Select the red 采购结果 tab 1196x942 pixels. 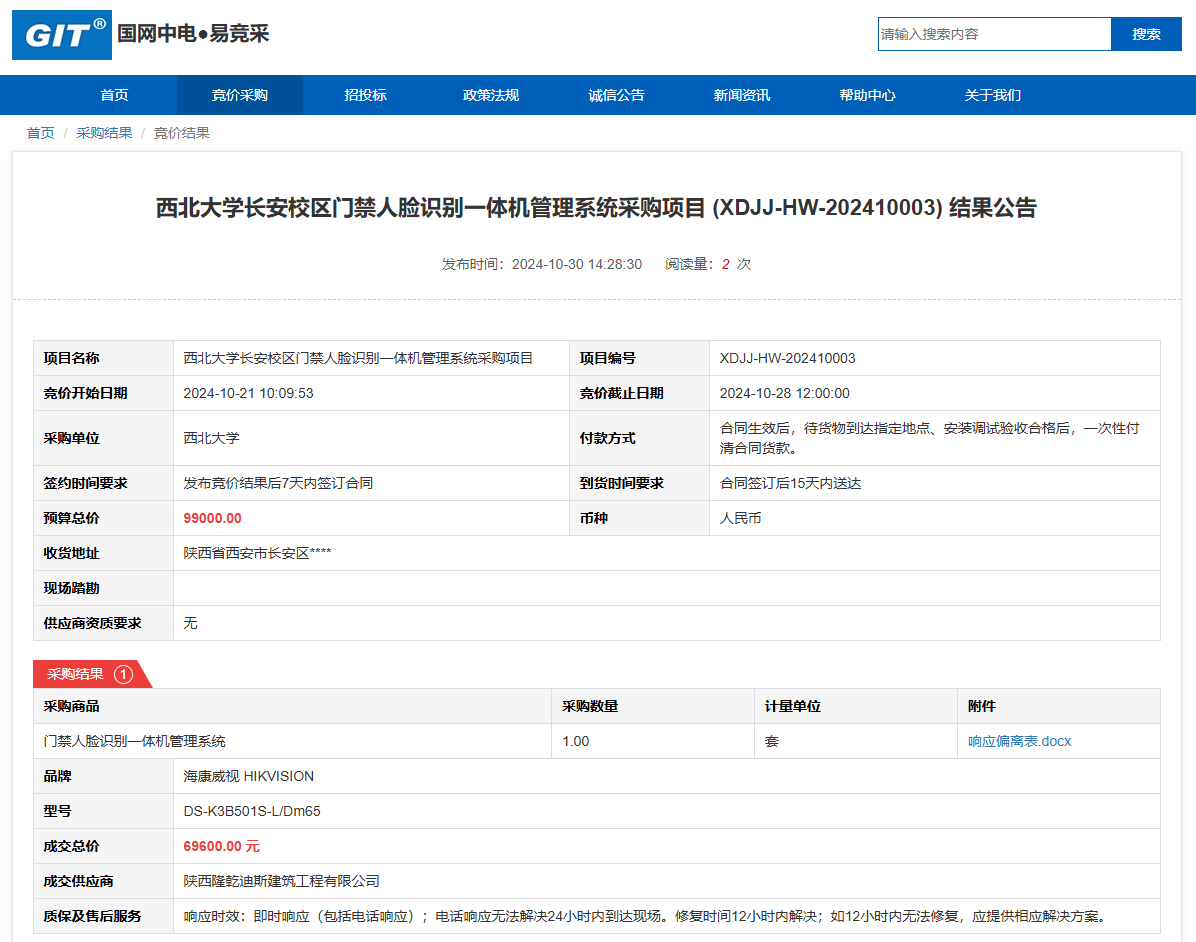[76, 674]
